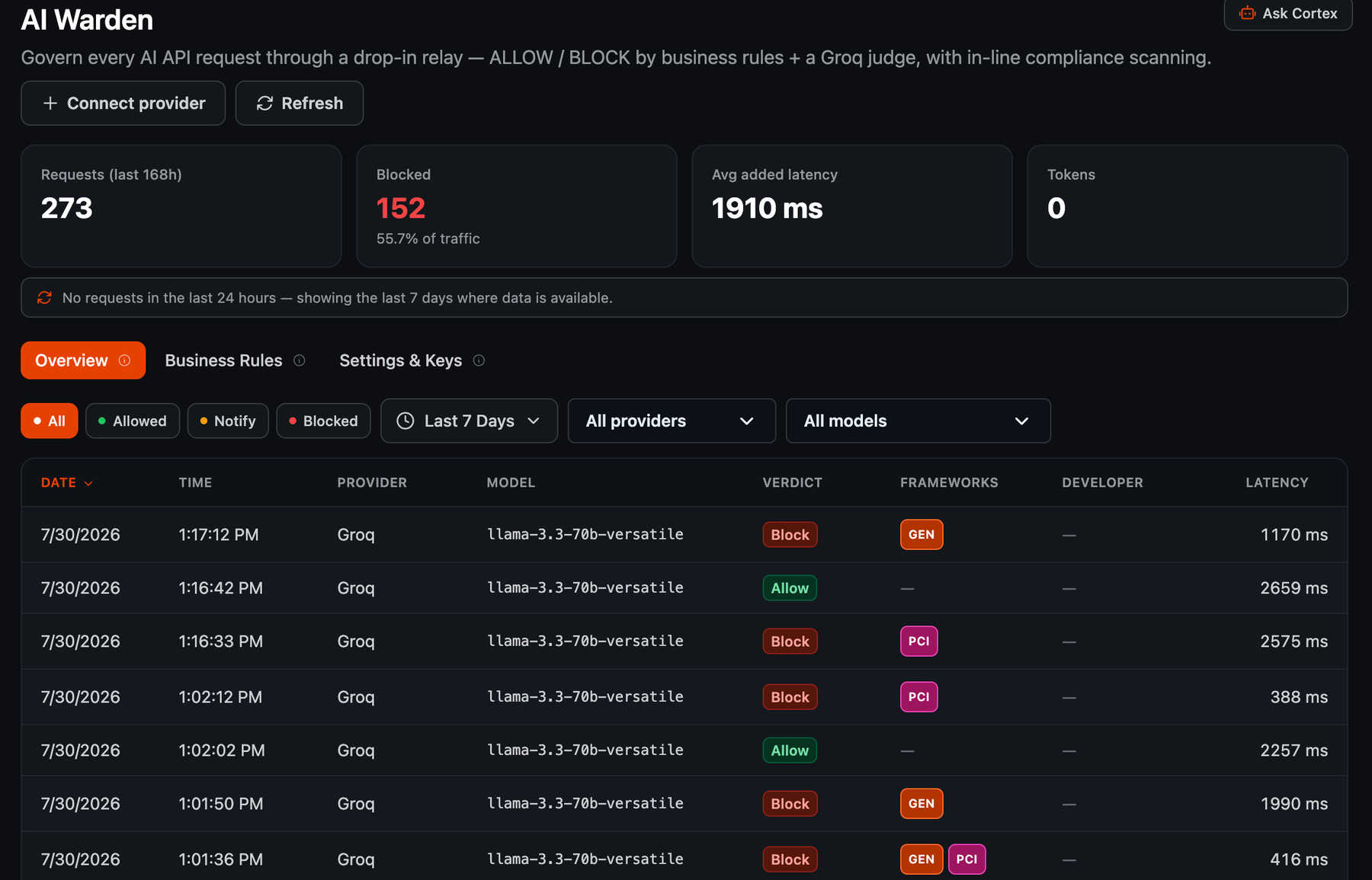
Task: Open the All providers dropdown
Action: tap(672, 421)
